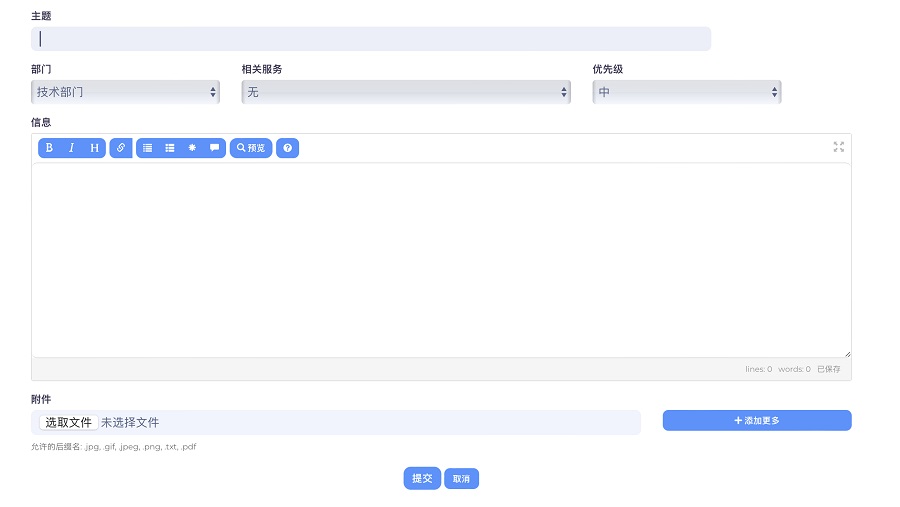Insert ordered list via first list icon

pos(148,148)
